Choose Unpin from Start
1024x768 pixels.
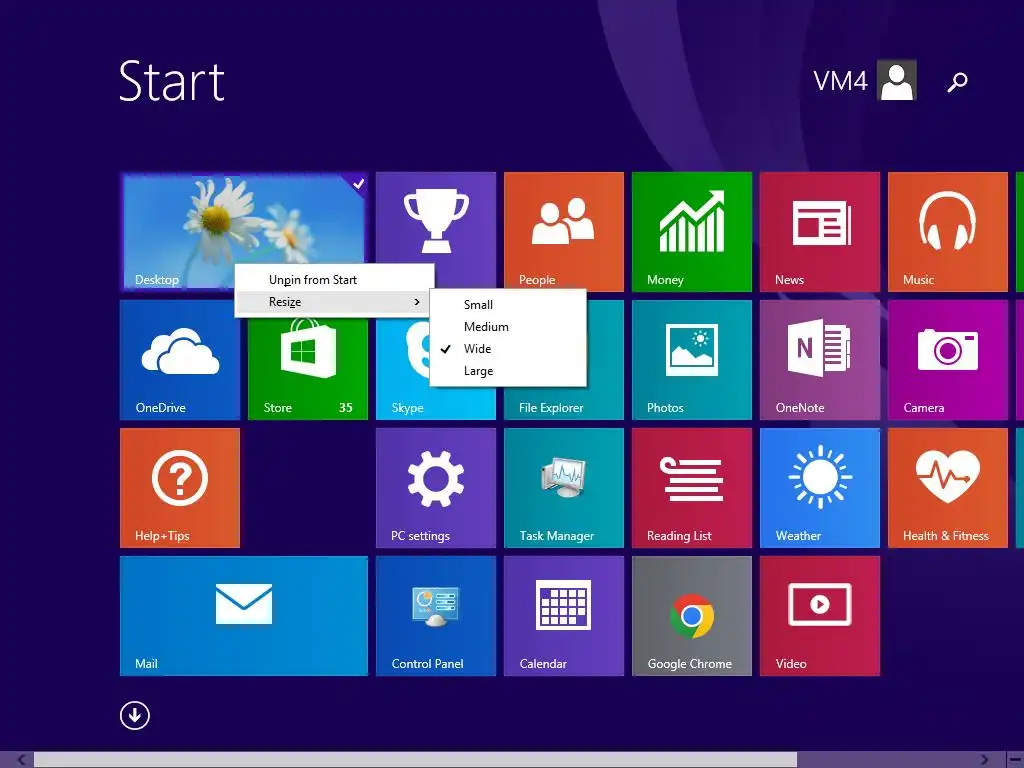tap(334, 280)
